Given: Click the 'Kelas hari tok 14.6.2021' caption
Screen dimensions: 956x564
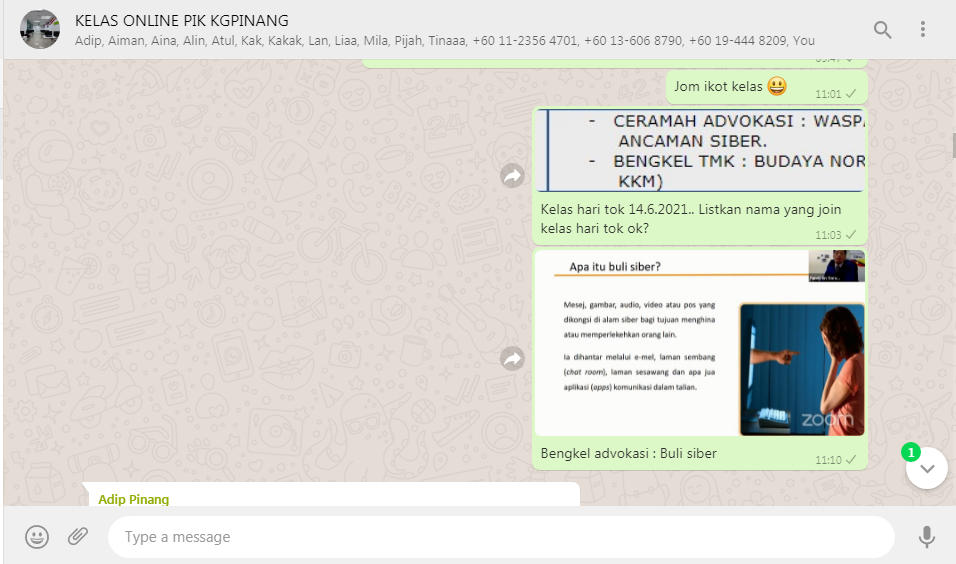Looking at the screenshot, I should click(690, 219).
